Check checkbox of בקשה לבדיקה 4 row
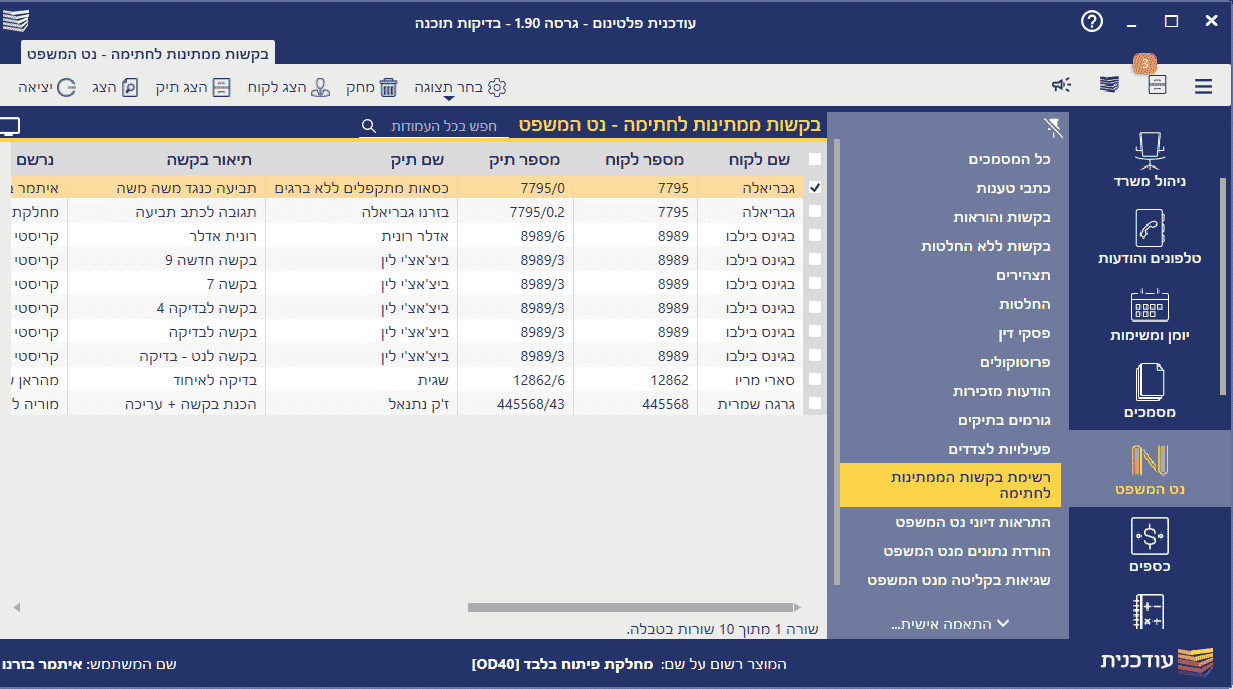The width and height of the screenshot is (1233, 689). point(815,307)
